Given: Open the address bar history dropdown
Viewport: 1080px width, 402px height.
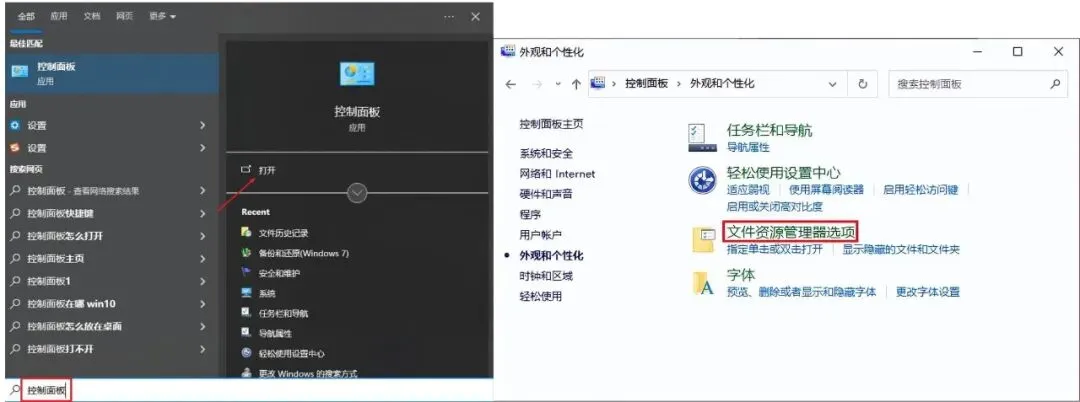Looking at the screenshot, I should (833, 84).
